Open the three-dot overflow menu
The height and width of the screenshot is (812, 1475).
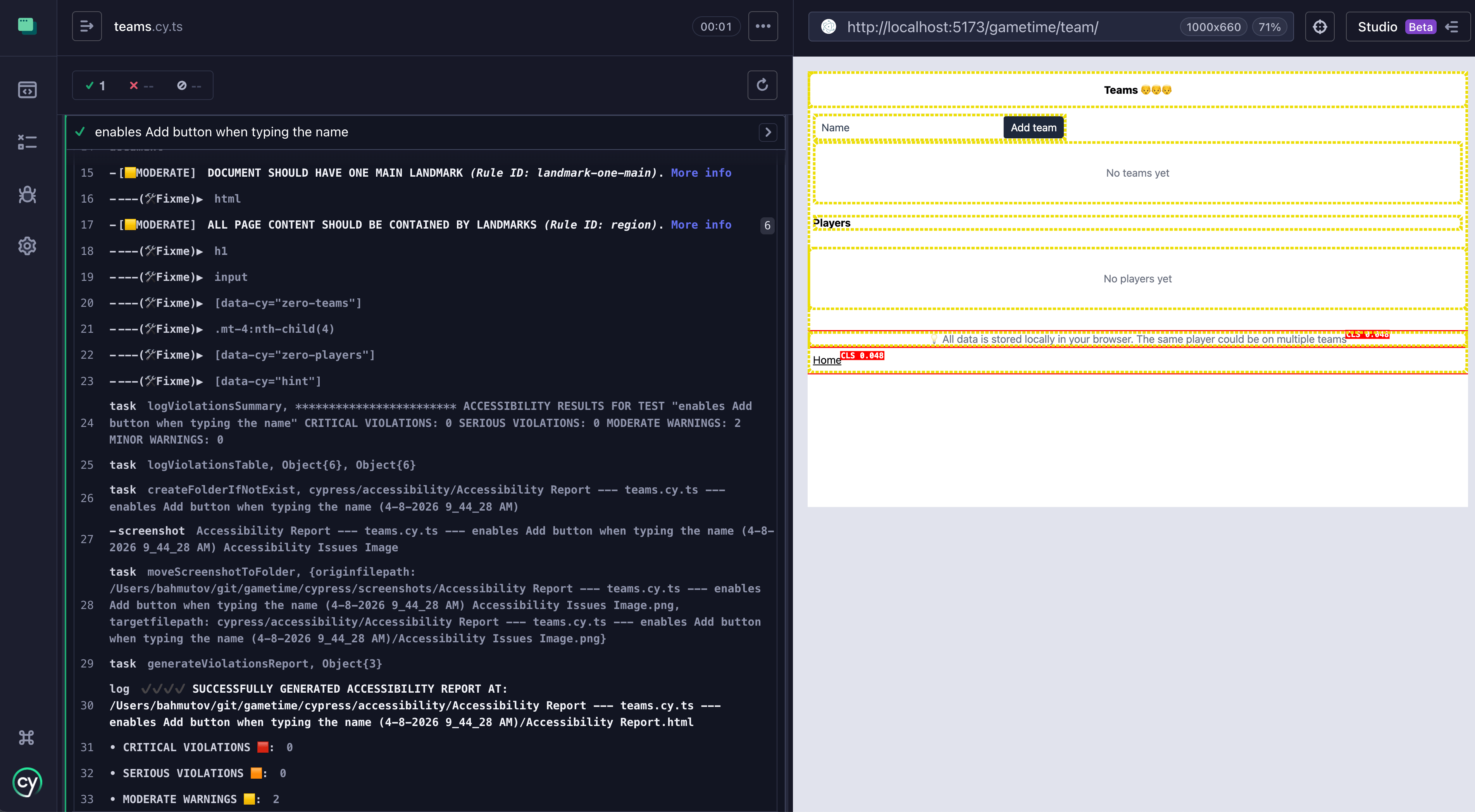(x=763, y=26)
